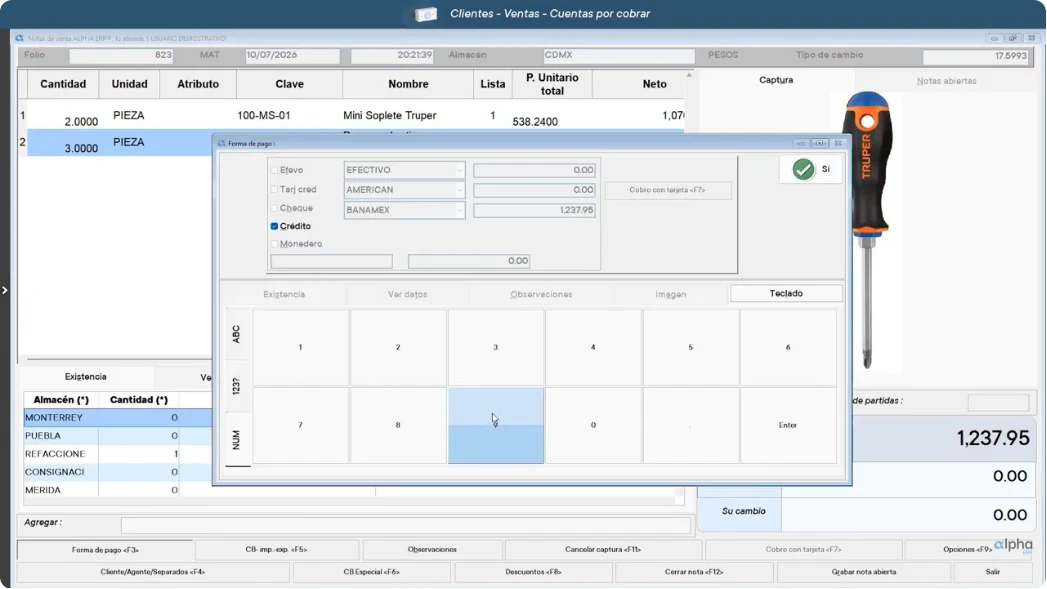1047x589 pixels.
Task: Enable the Efevo payment checkbox
Action: [274, 170]
